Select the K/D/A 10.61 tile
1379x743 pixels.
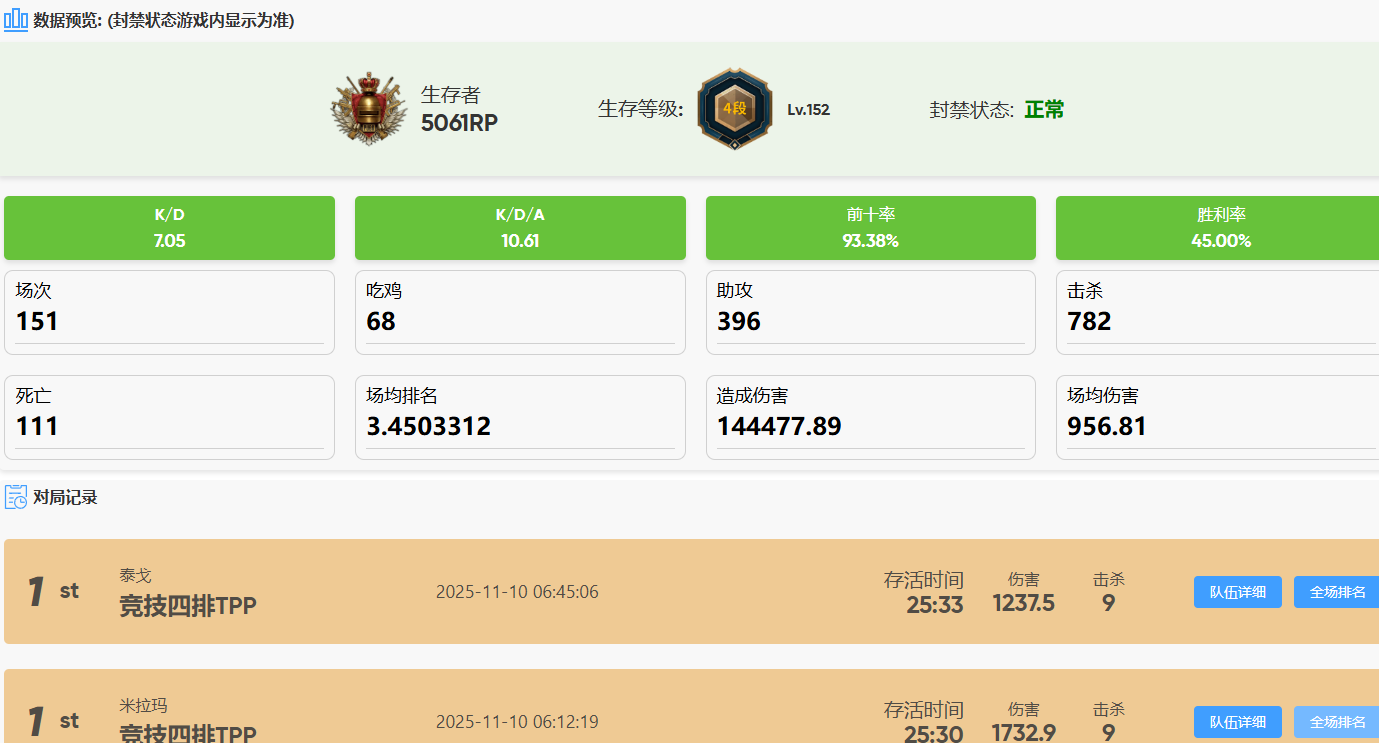pos(520,228)
